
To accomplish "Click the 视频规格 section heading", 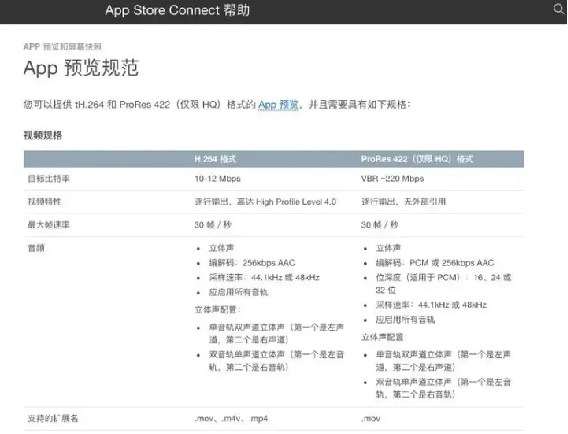I will coord(43,135).
